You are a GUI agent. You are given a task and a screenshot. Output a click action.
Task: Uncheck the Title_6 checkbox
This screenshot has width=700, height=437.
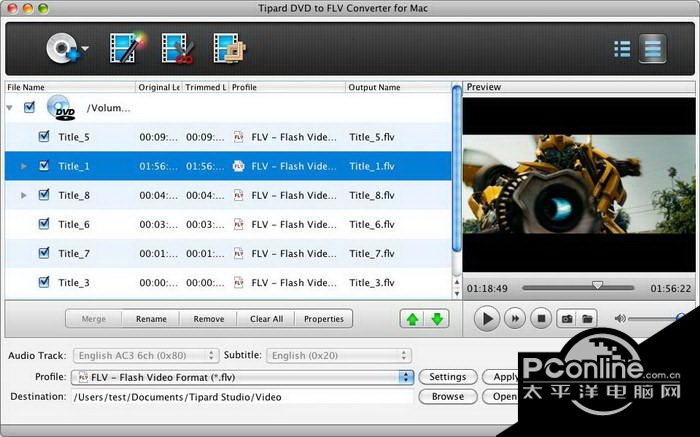point(44,224)
